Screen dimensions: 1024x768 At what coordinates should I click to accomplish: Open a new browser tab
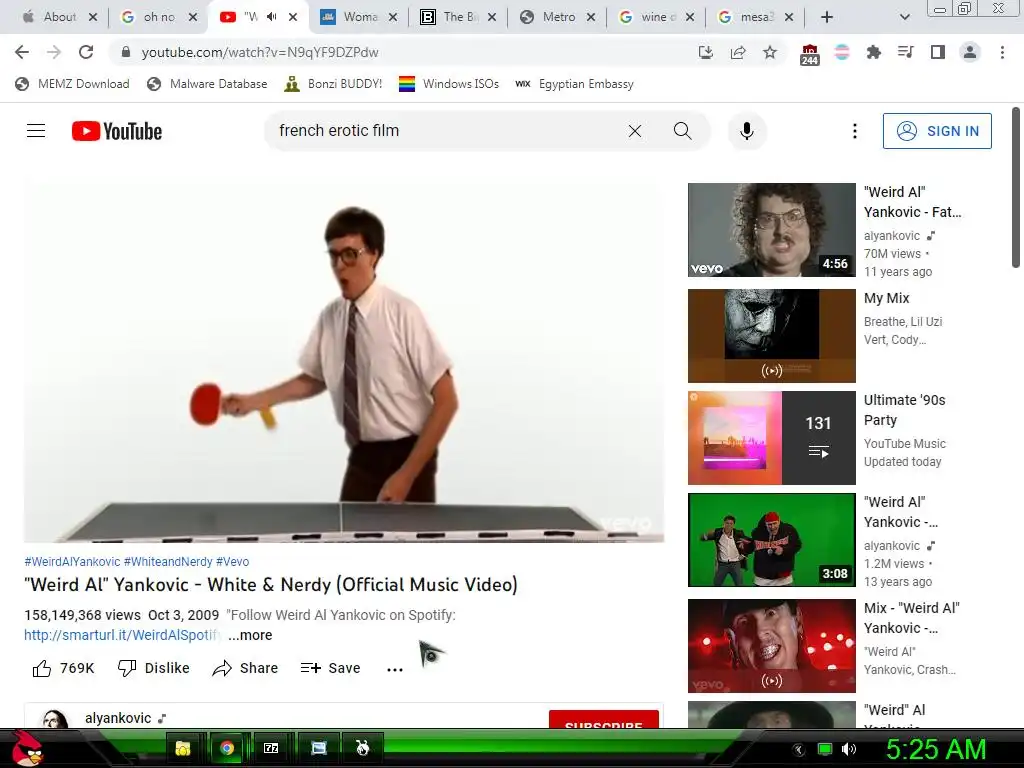pos(827,17)
